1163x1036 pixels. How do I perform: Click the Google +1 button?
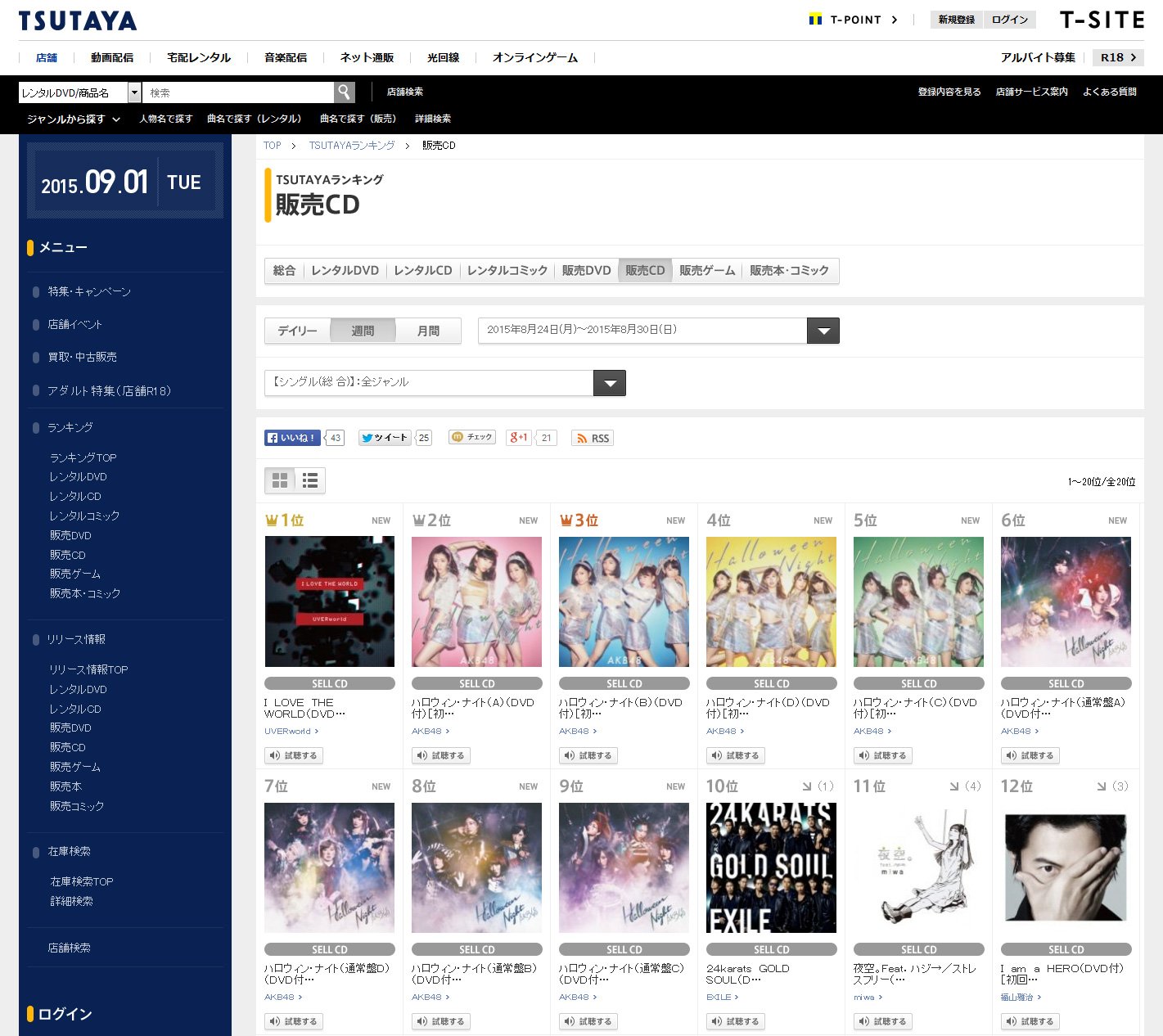coord(519,438)
